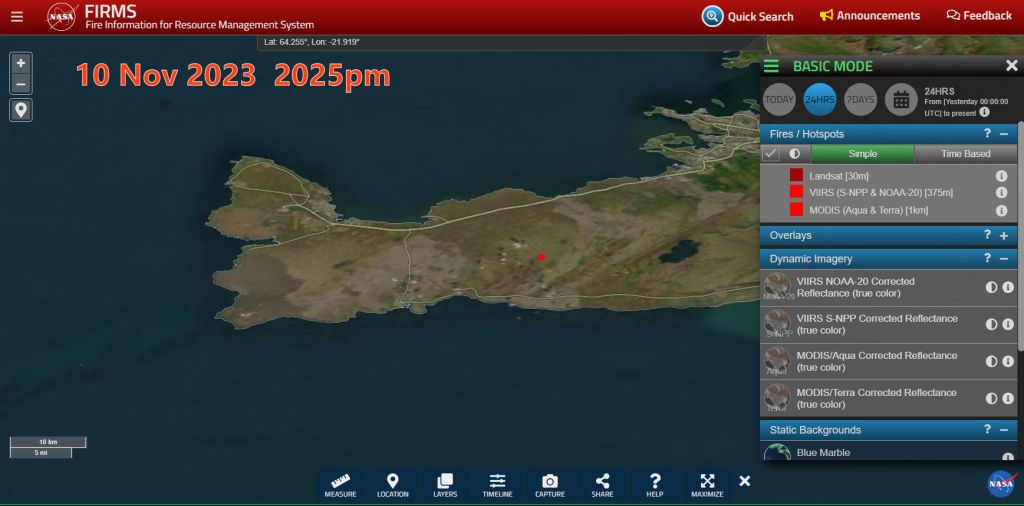Maximize the map view
Image resolution: width=1024 pixels, height=506 pixels.
coord(707,485)
